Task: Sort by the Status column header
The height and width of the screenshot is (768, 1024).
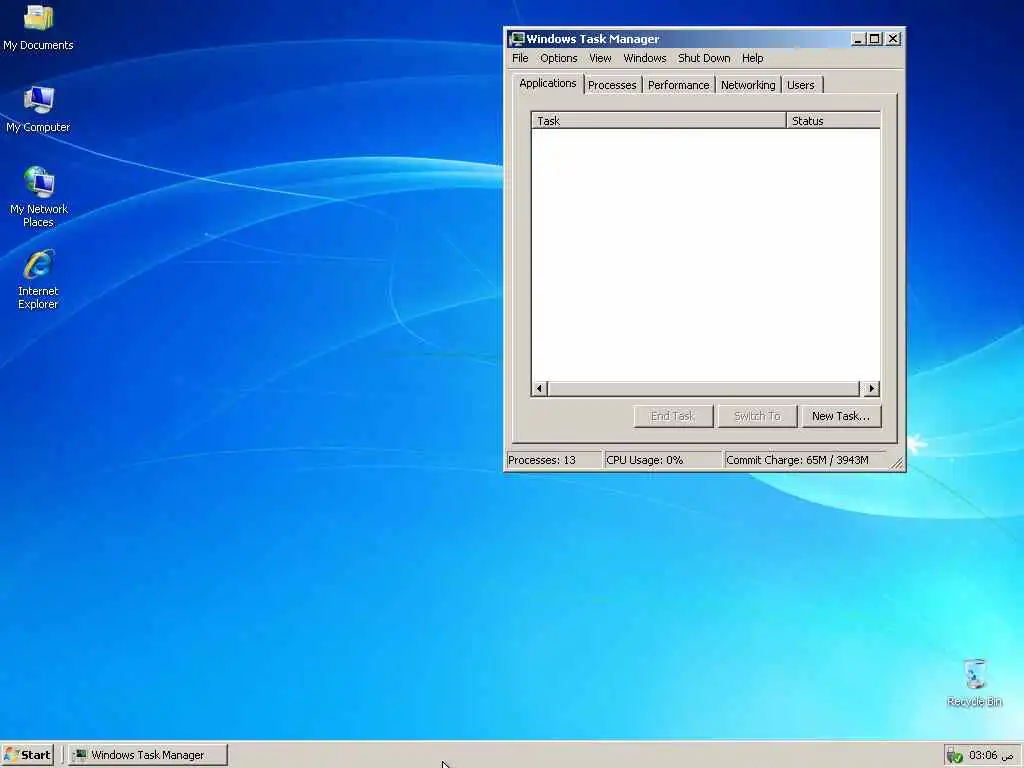Action: 833,121
